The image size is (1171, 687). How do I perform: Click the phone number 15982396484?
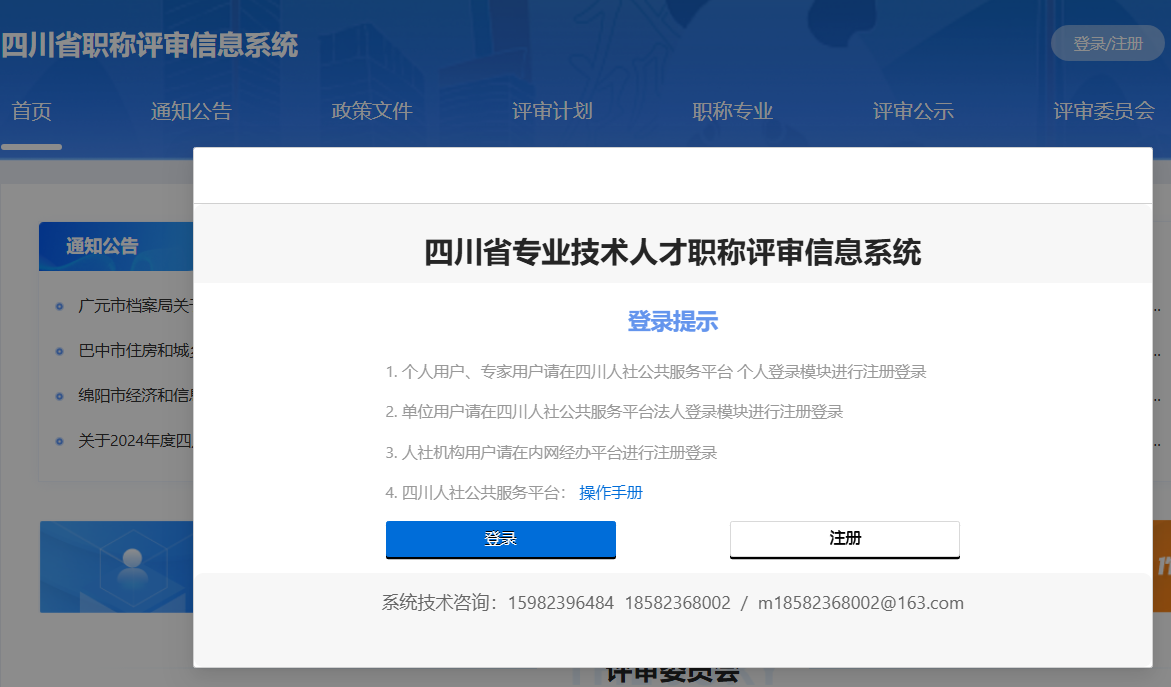[x=561, y=603]
